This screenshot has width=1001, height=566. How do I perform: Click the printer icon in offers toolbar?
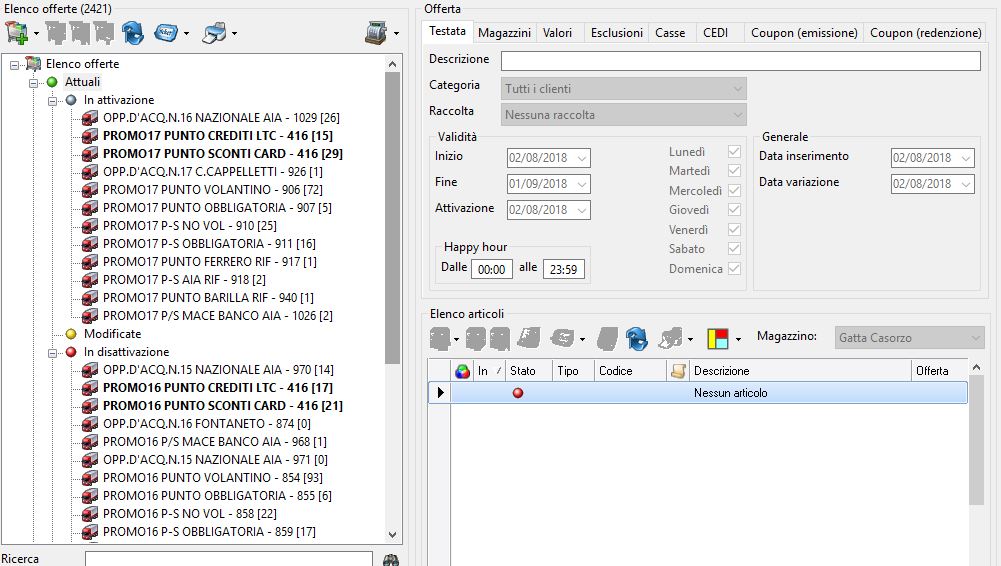click(x=214, y=32)
